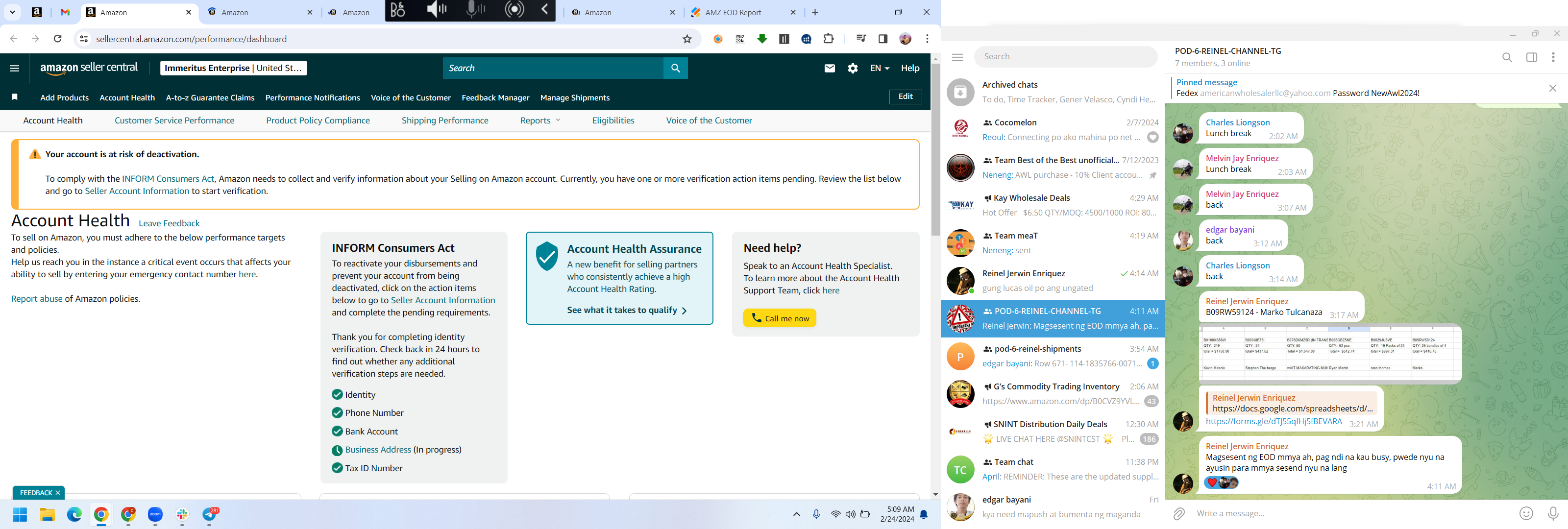The image size is (1568, 529).
Task: View site information for sellercentral.amazon.com
Action: (x=84, y=39)
